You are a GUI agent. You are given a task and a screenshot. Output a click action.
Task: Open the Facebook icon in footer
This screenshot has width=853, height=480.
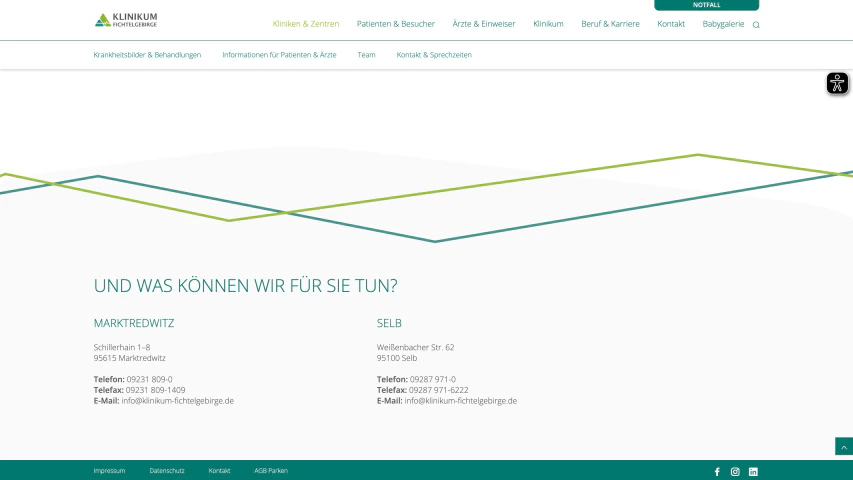point(717,472)
